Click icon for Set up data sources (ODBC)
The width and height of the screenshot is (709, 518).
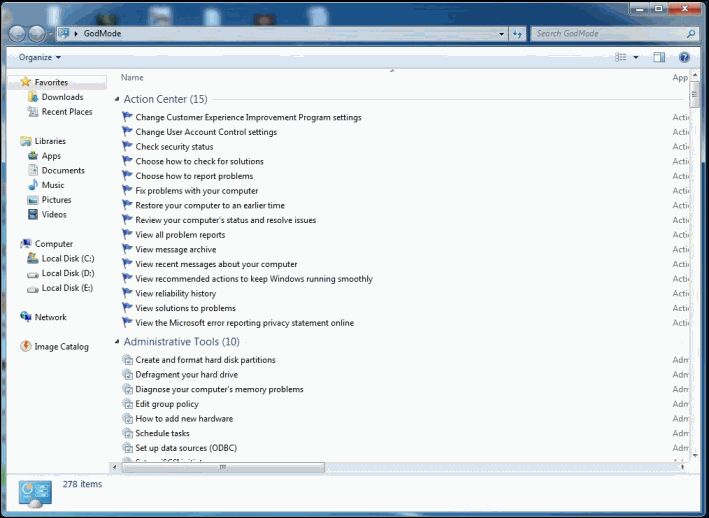[x=128, y=448]
